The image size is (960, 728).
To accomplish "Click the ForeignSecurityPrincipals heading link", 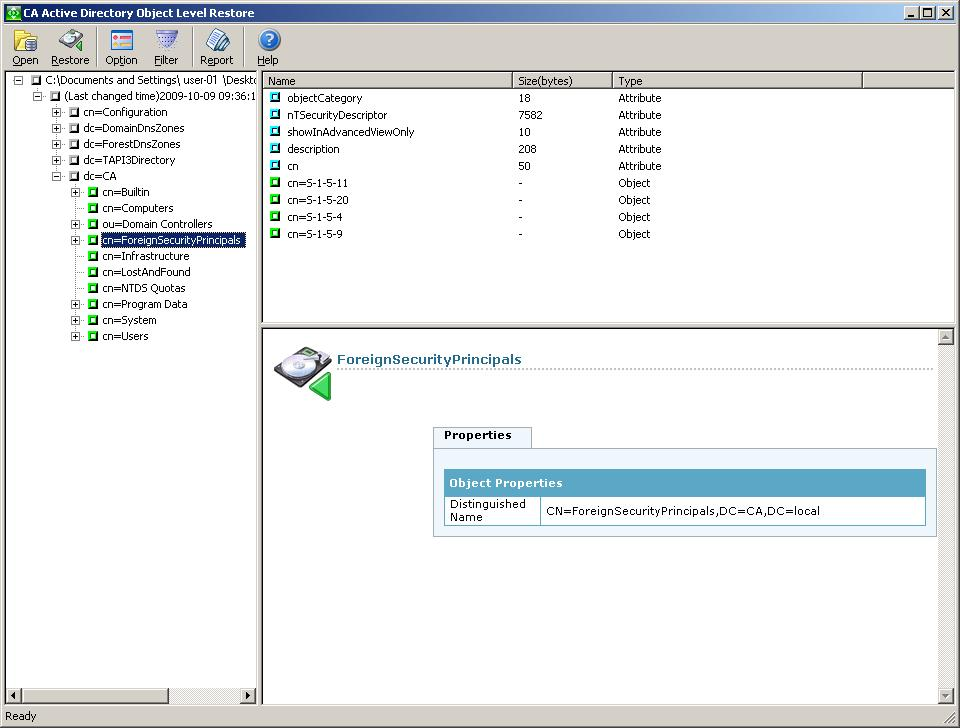I will 428,359.
